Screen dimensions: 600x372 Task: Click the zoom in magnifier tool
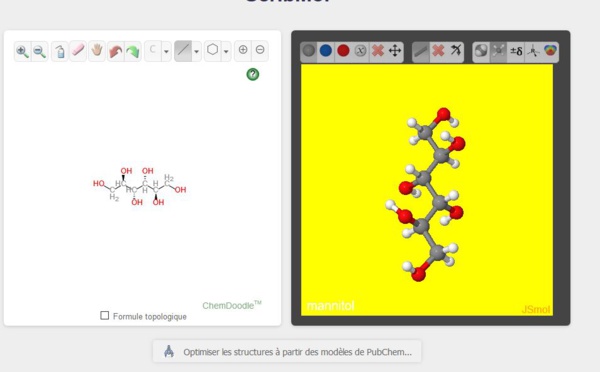click(22, 51)
